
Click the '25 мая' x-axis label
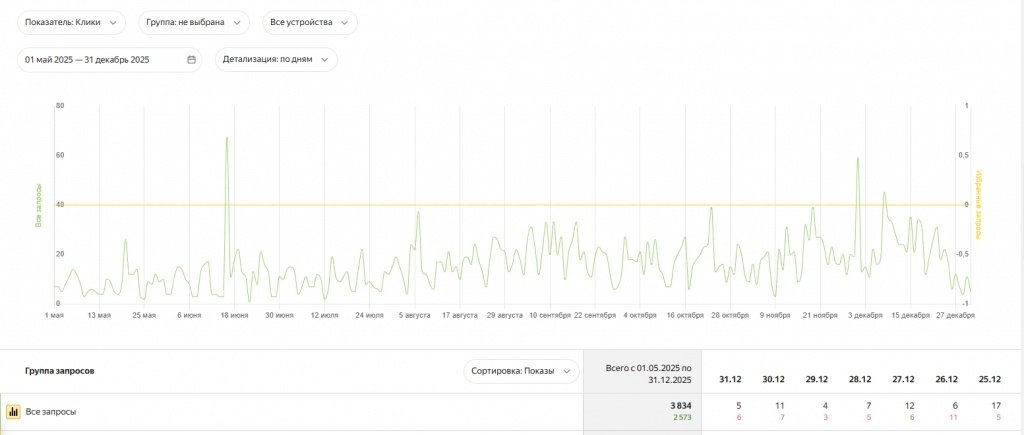coord(144,315)
